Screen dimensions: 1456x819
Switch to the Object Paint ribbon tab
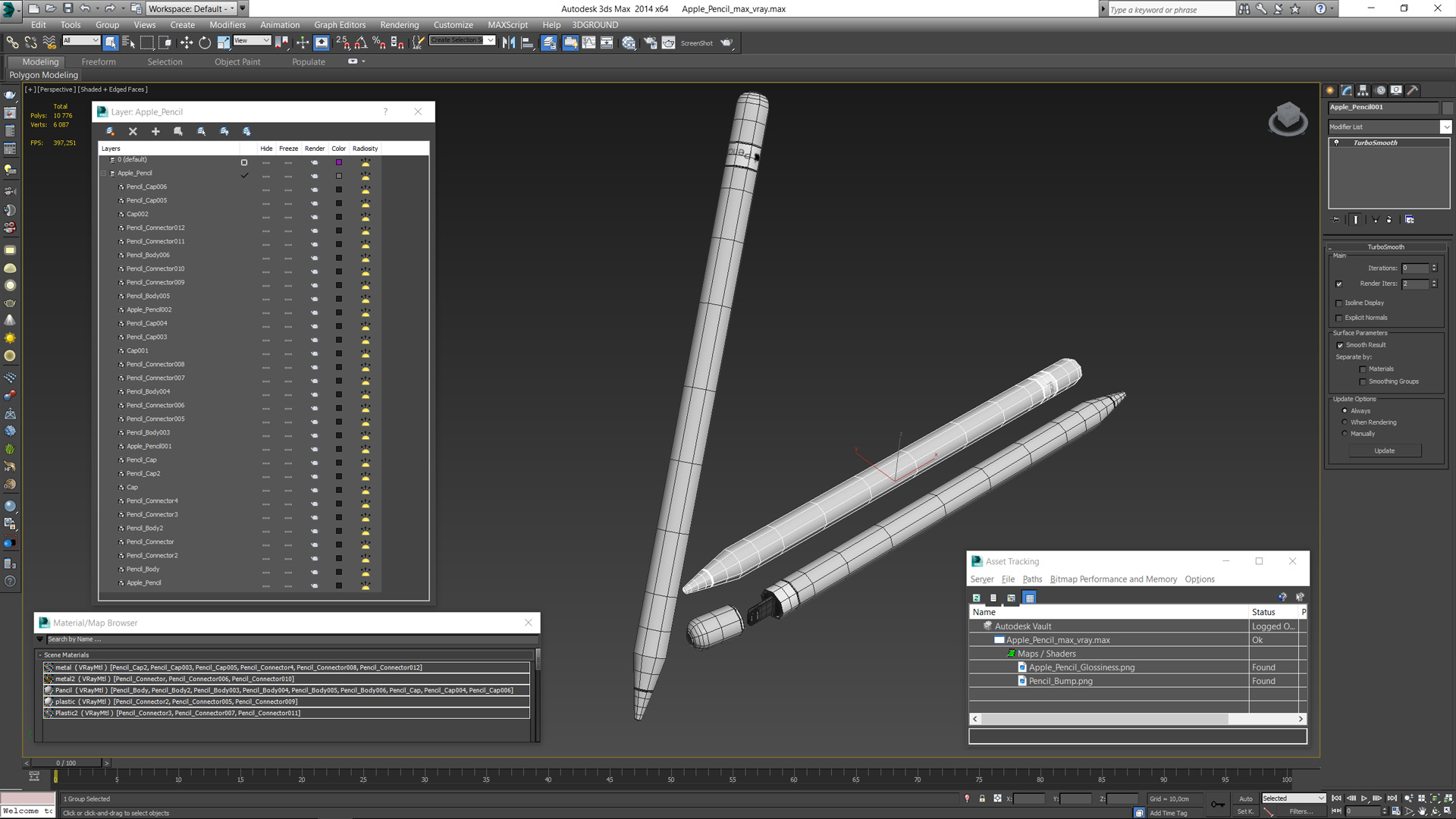(x=237, y=62)
